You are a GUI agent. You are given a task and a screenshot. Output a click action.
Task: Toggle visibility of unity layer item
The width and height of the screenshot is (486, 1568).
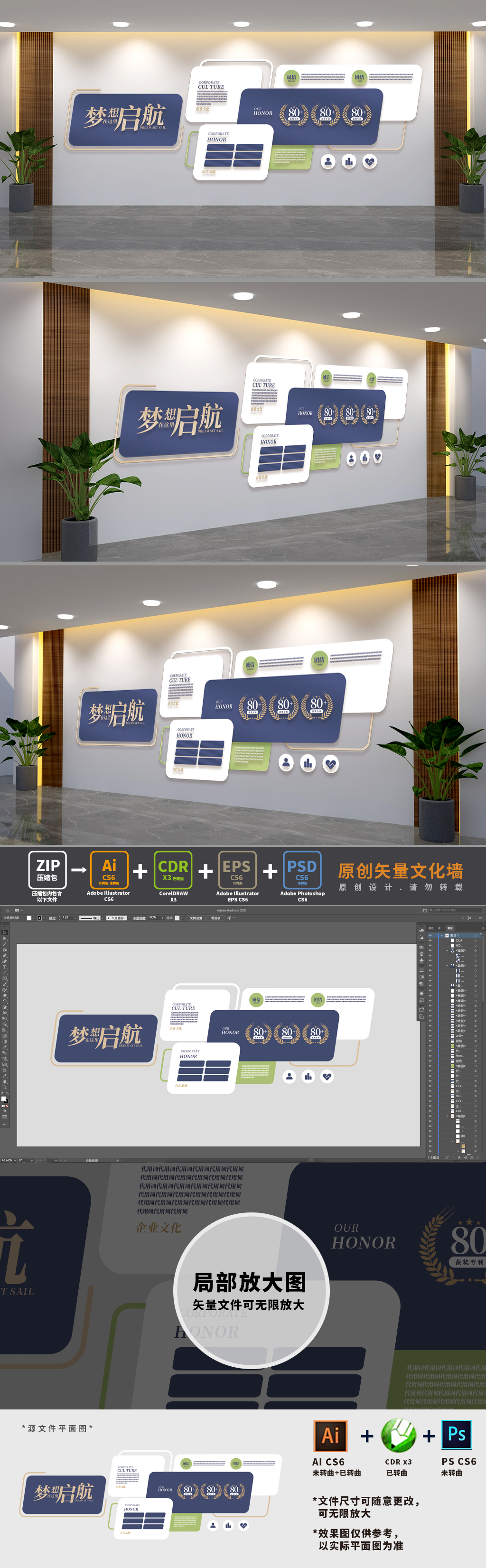click(x=430, y=1036)
